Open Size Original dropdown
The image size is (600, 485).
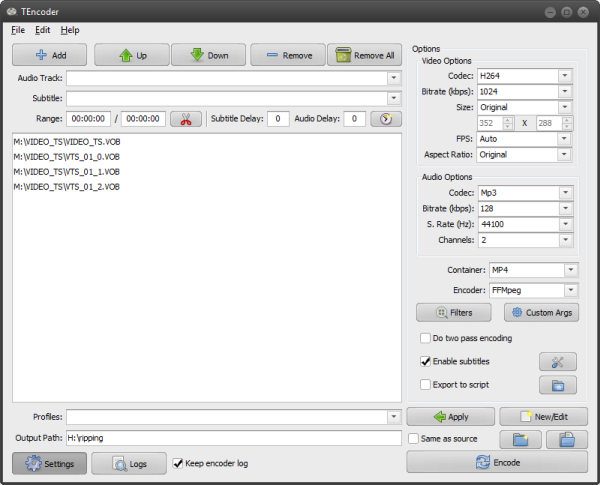(x=565, y=107)
